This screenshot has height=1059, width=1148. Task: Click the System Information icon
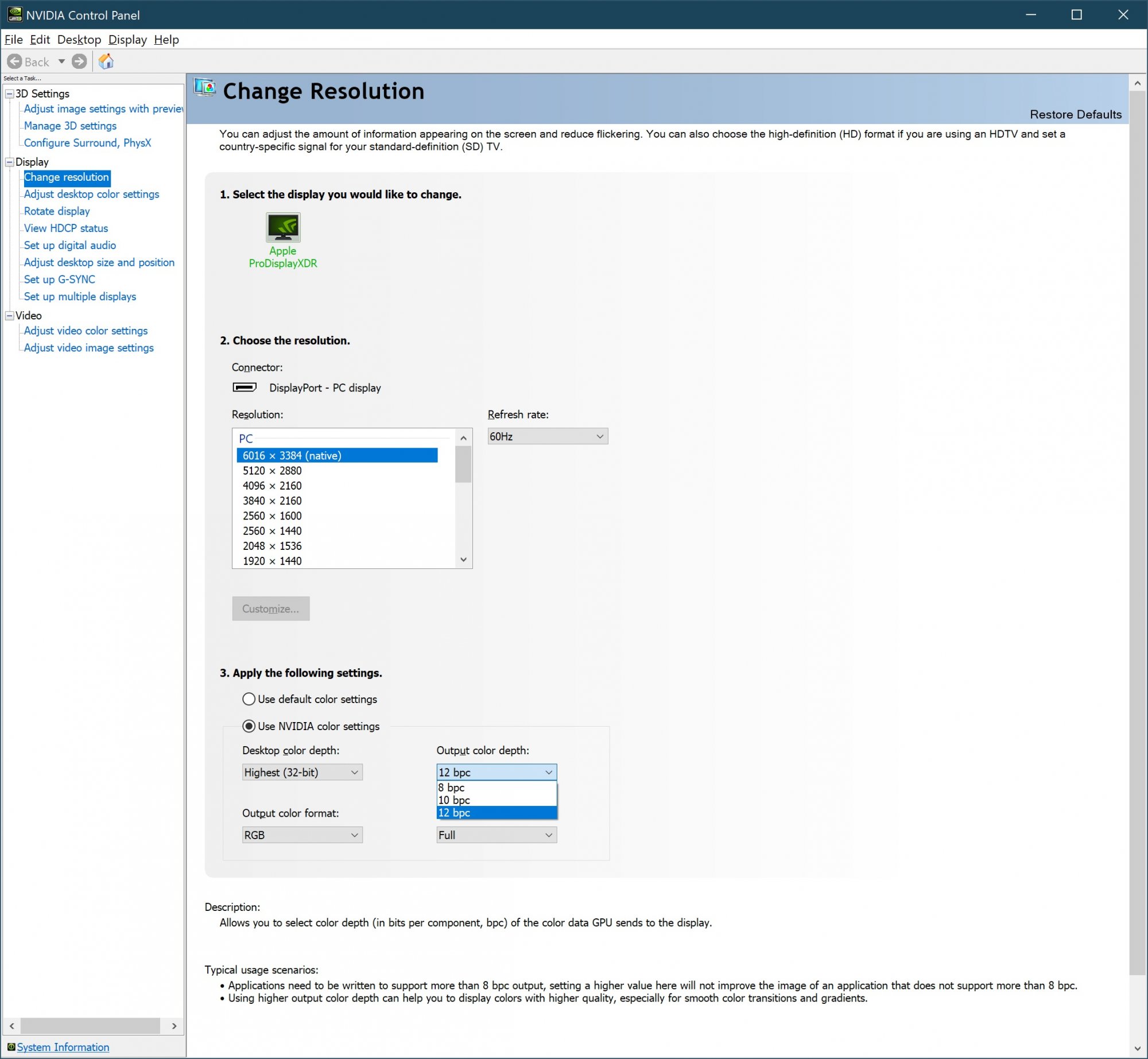click(11, 1047)
